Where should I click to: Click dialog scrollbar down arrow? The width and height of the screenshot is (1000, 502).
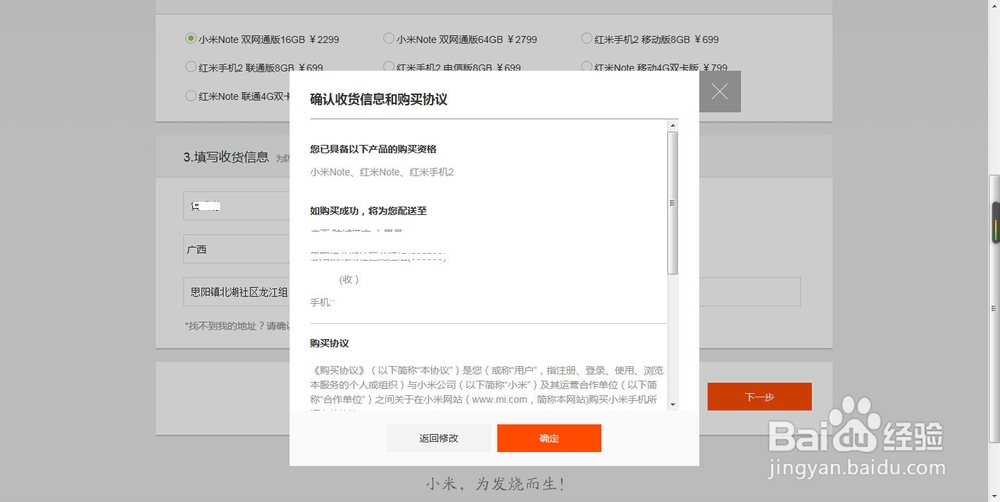[673, 404]
